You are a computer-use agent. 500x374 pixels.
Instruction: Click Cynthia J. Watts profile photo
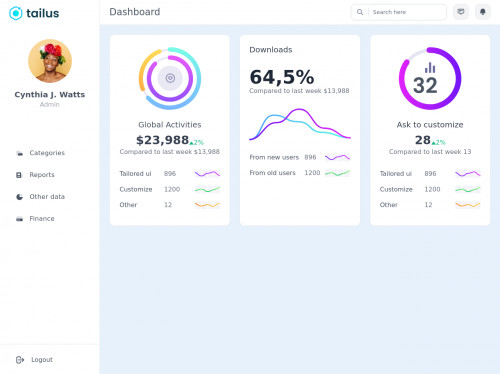[x=50, y=61]
